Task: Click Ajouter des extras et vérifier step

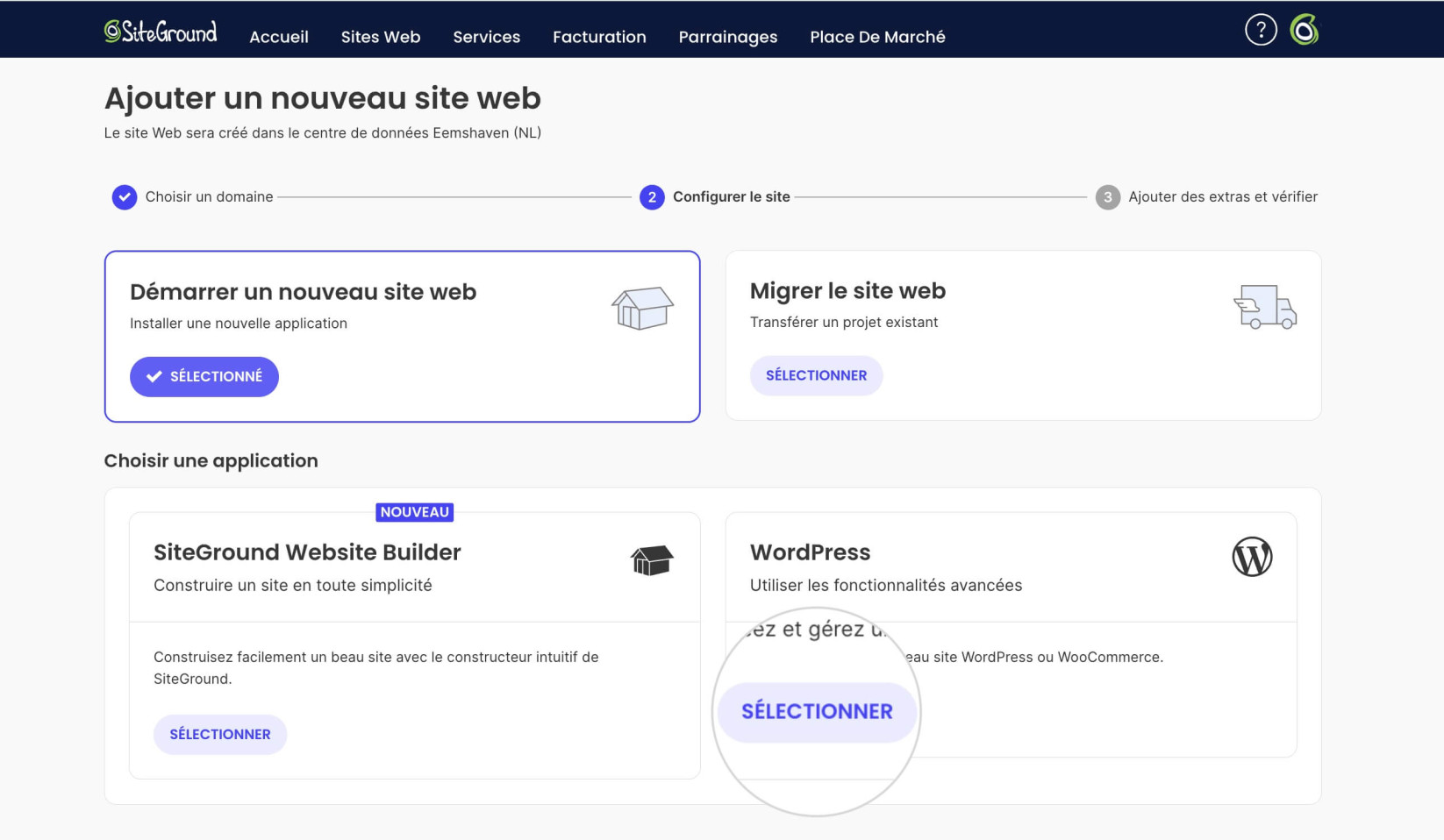Action: click(x=1223, y=197)
